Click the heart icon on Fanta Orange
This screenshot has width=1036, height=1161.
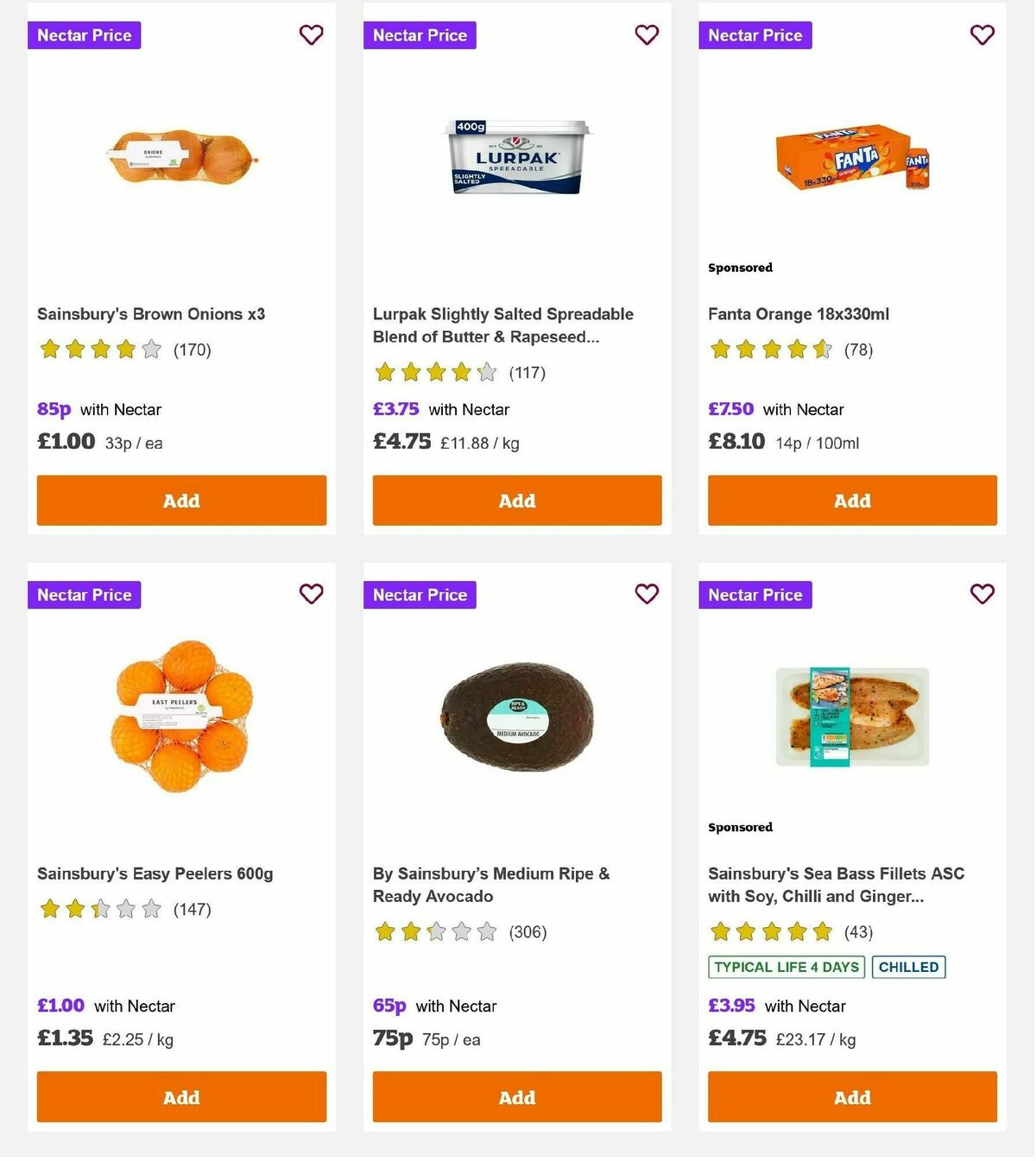[982, 35]
